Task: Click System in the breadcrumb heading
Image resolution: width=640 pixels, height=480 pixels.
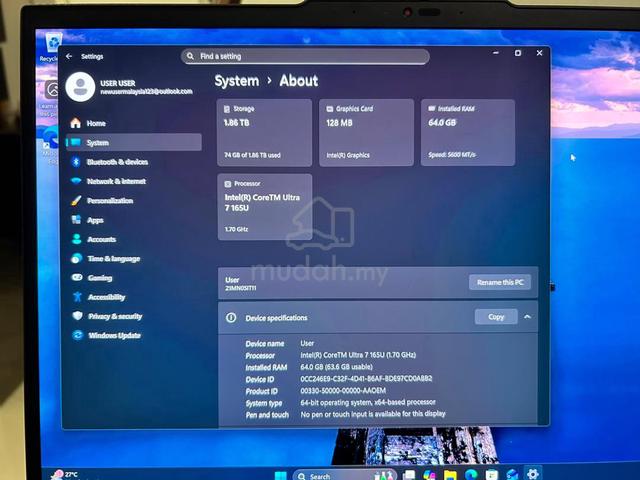Action: [x=237, y=81]
